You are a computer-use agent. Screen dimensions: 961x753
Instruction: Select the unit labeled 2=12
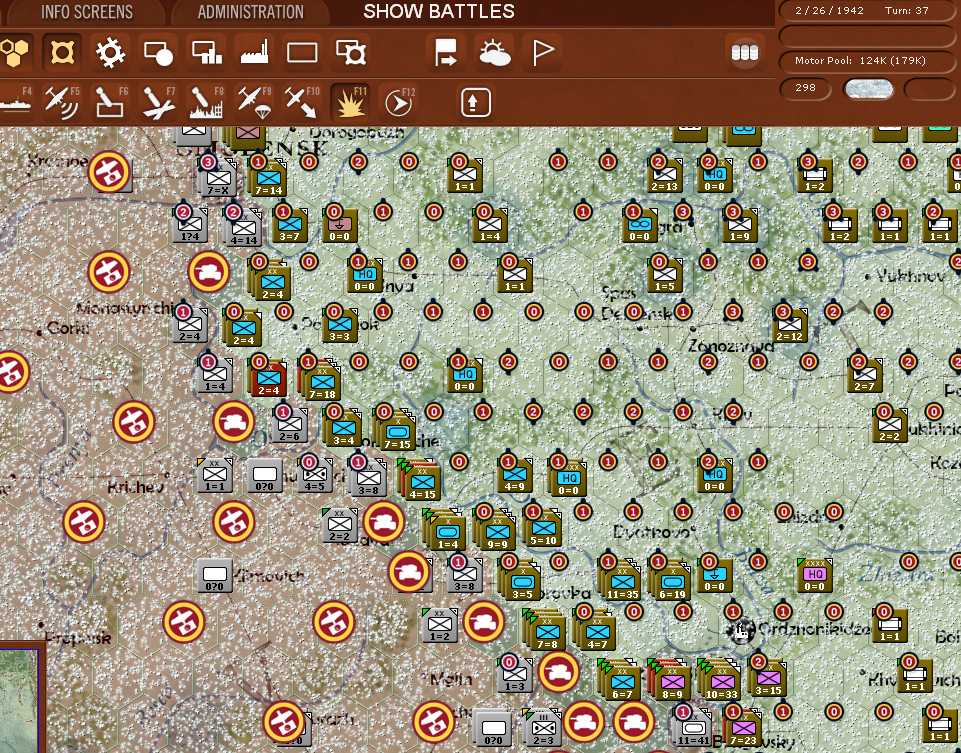coord(789,325)
